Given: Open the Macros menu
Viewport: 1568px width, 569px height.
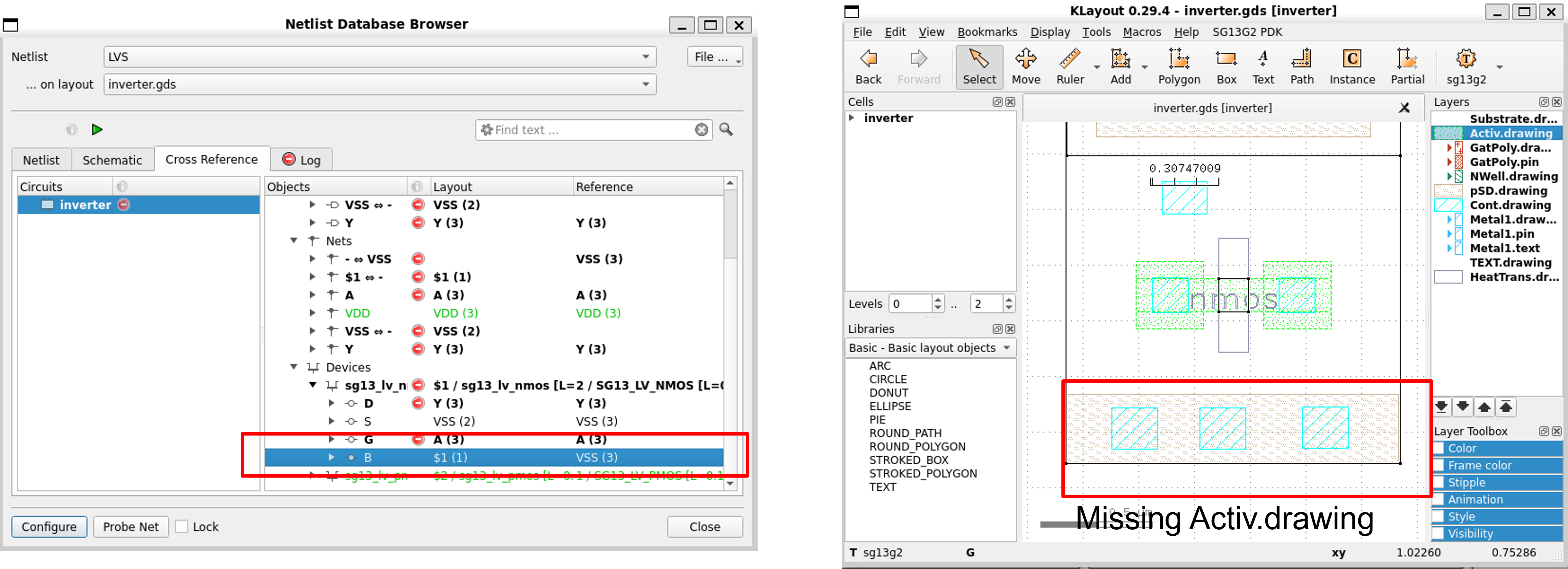Looking at the screenshot, I should (x=1141, y=32).
